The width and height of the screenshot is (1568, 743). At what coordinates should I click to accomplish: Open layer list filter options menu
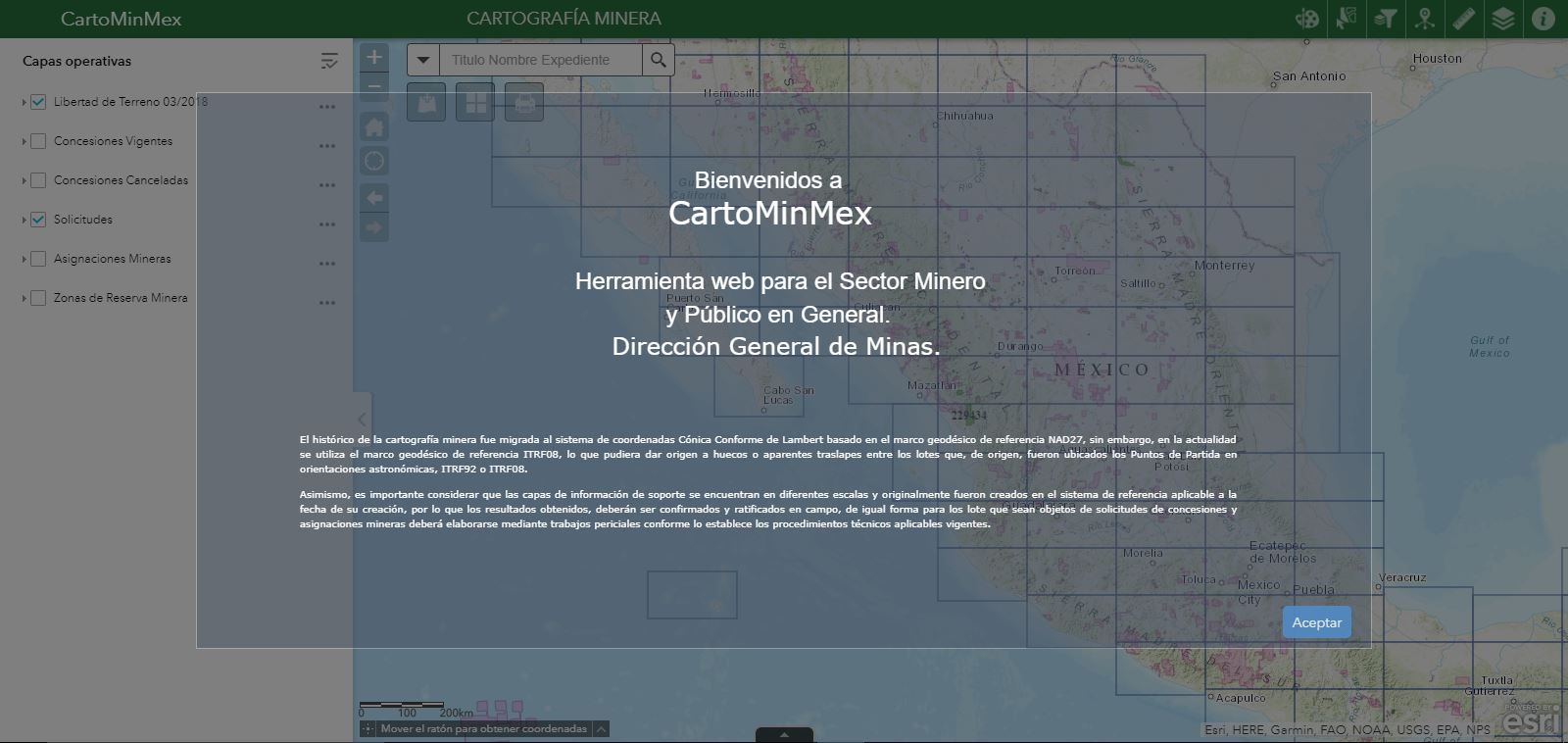329,61
